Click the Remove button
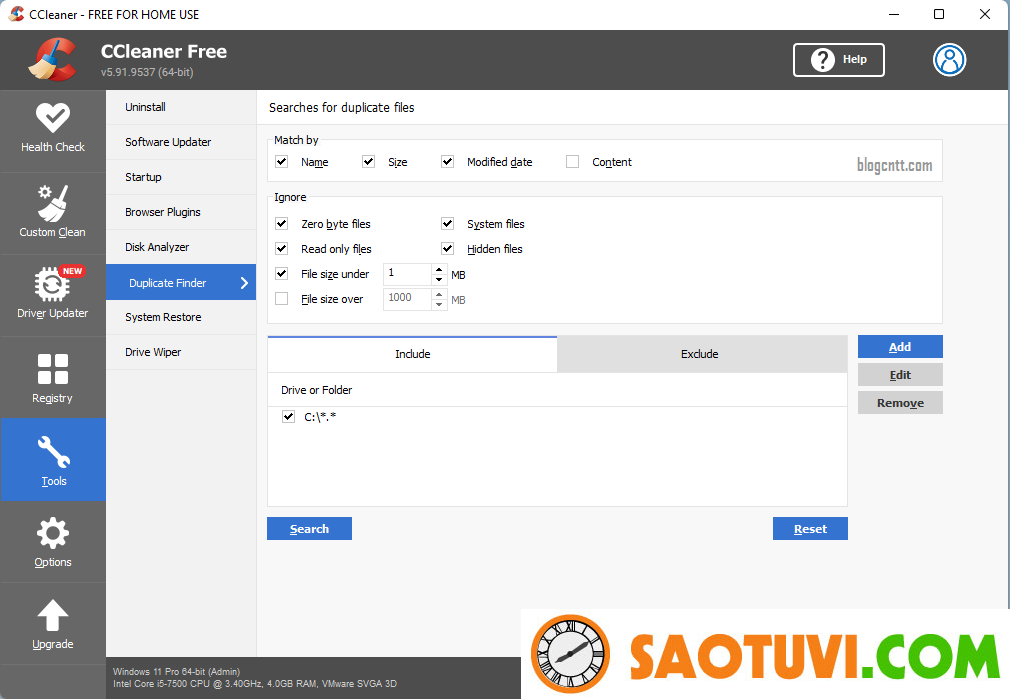Viewport: 1010px width, 699px height. point(900,403)
